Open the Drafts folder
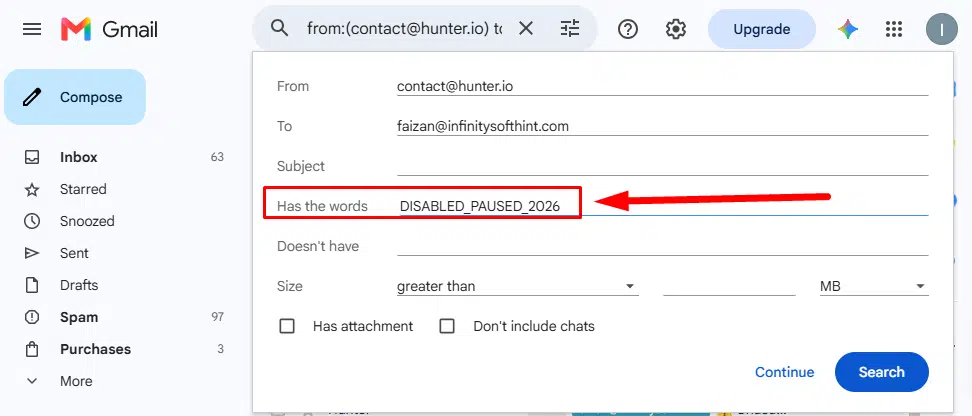The width and height of the screenshot is (972, 416). [x=79, y=285]
